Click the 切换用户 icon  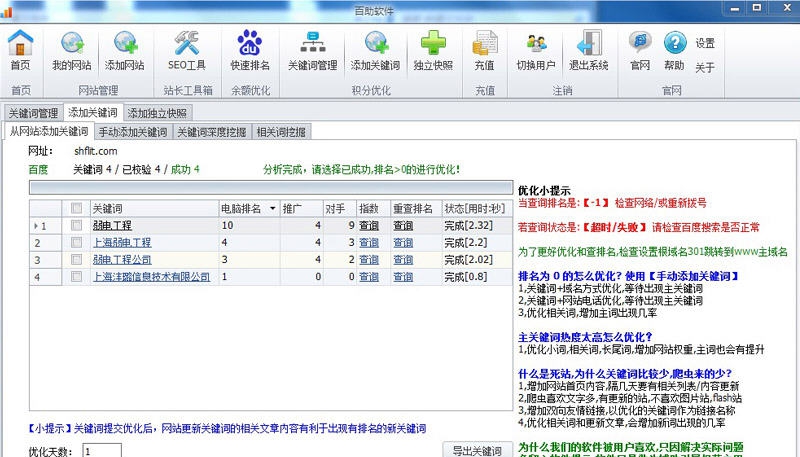(535, 49)
